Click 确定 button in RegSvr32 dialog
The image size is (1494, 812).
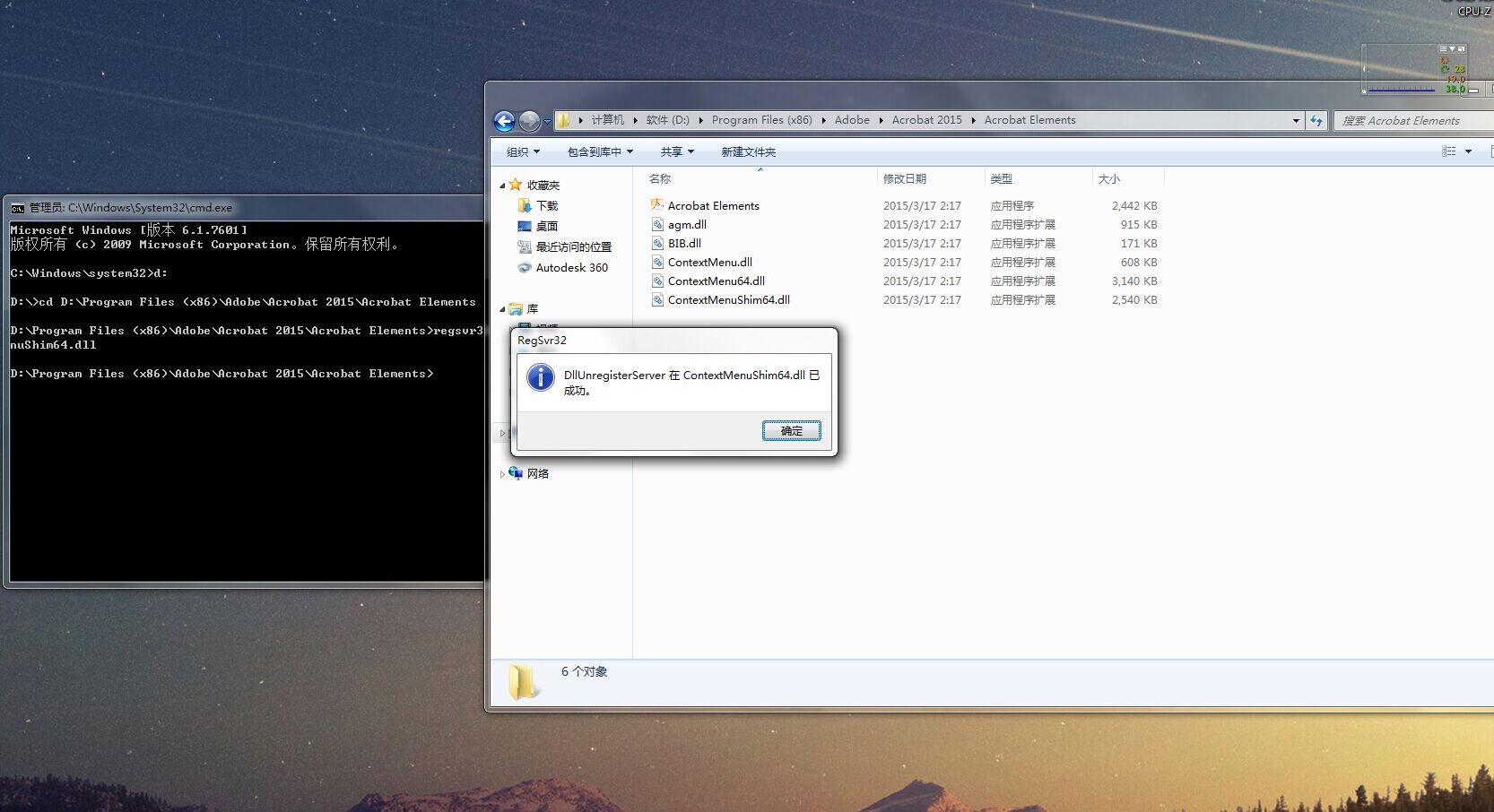click(791, 431)
